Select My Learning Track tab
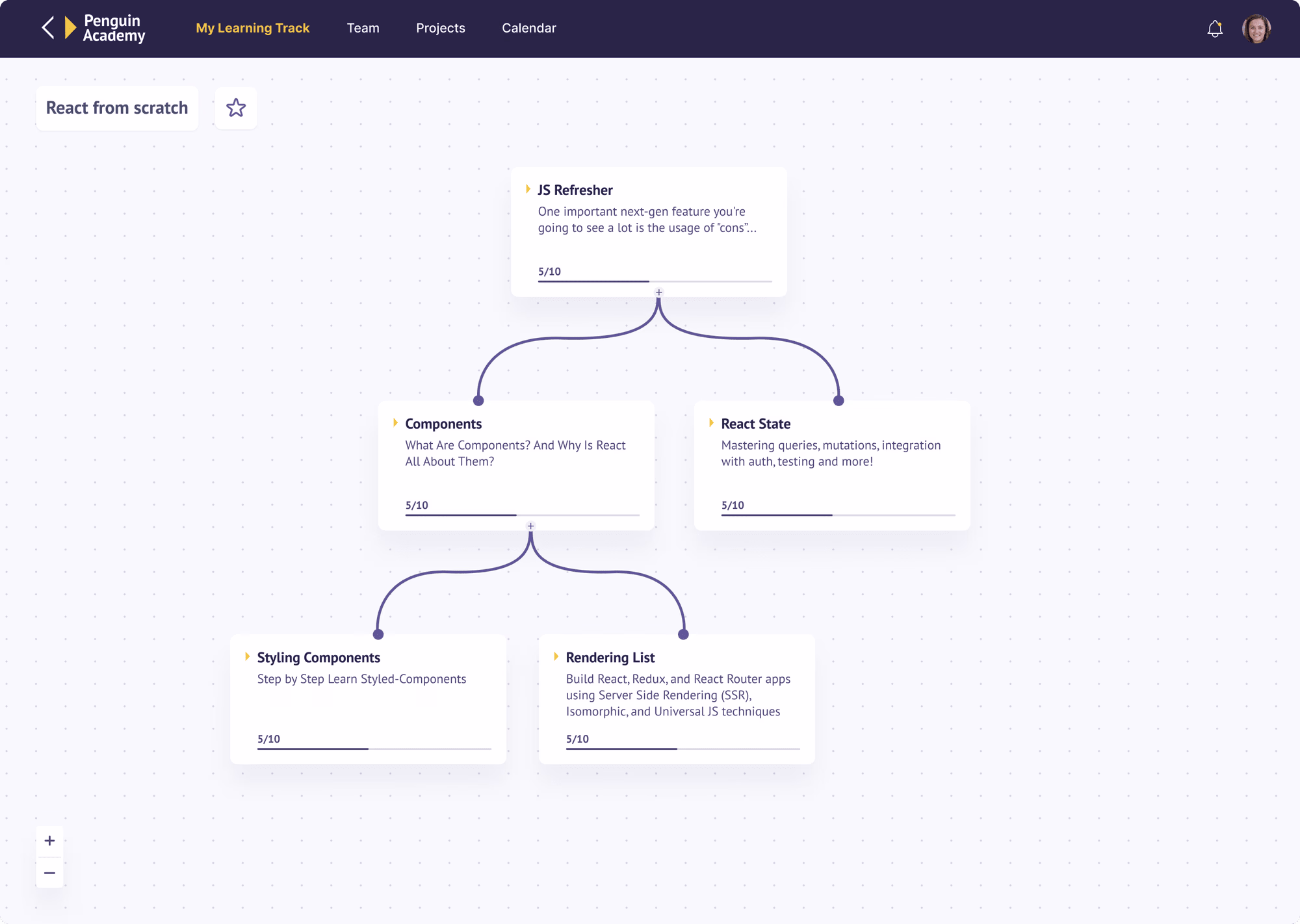The image size is (1300, 924). point(252,28)
